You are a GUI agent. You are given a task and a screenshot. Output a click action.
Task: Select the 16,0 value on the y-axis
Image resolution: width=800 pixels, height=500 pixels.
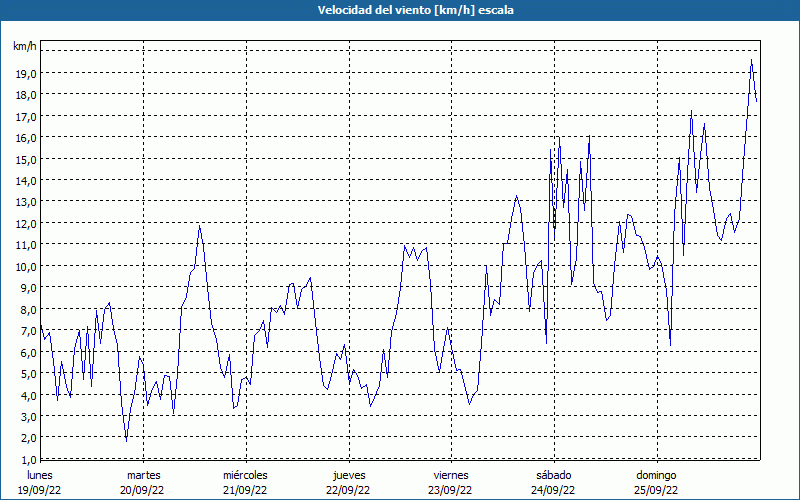(x=26, y=138)
